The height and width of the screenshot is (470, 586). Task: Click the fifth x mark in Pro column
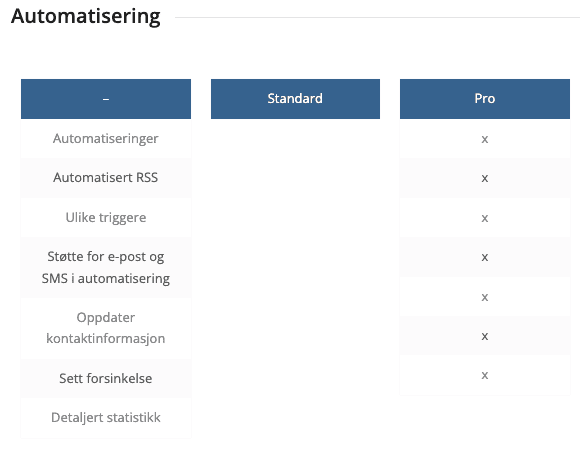(x=485, y=297)
